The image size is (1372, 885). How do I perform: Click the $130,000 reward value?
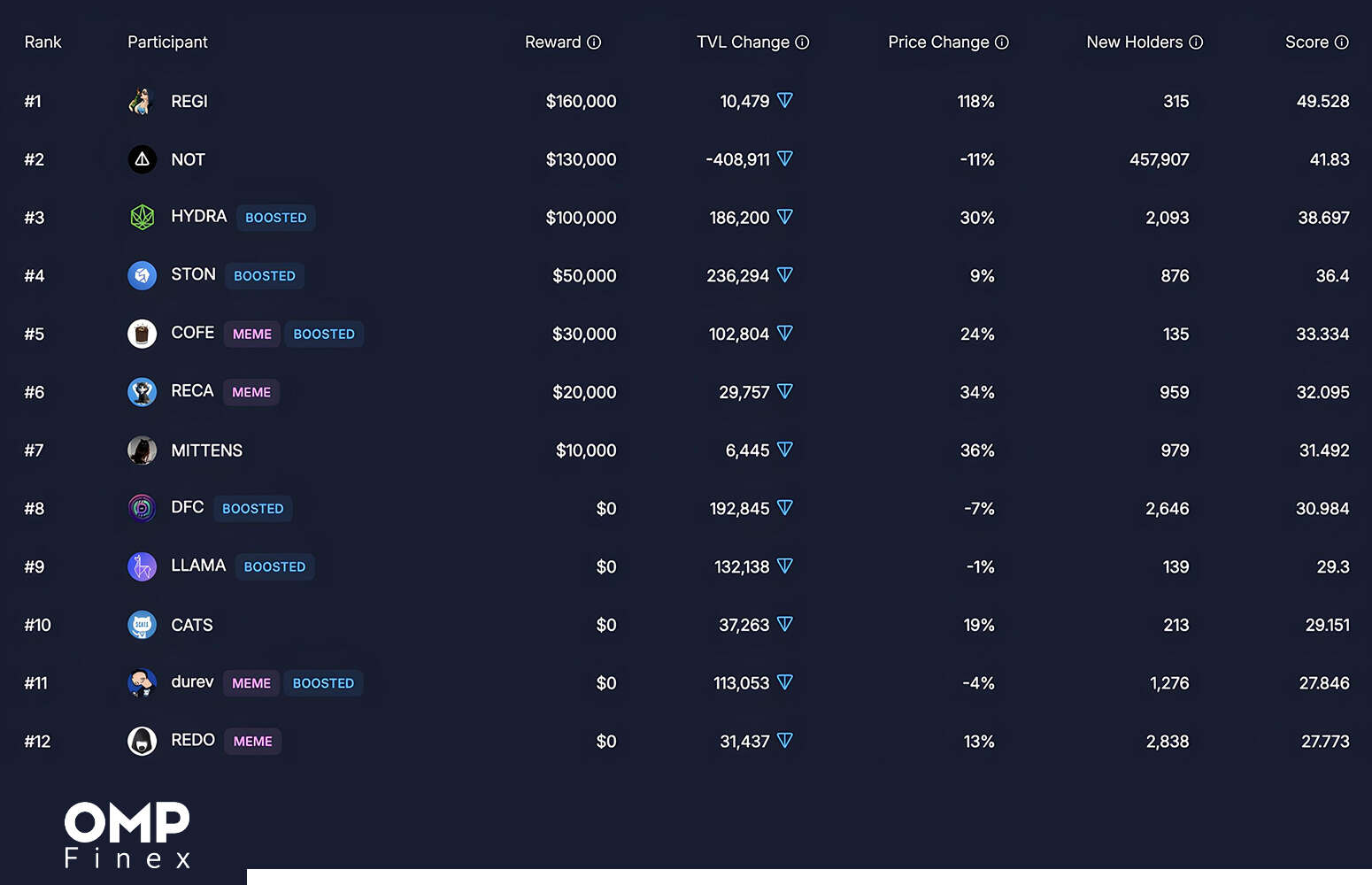[581, 159]
